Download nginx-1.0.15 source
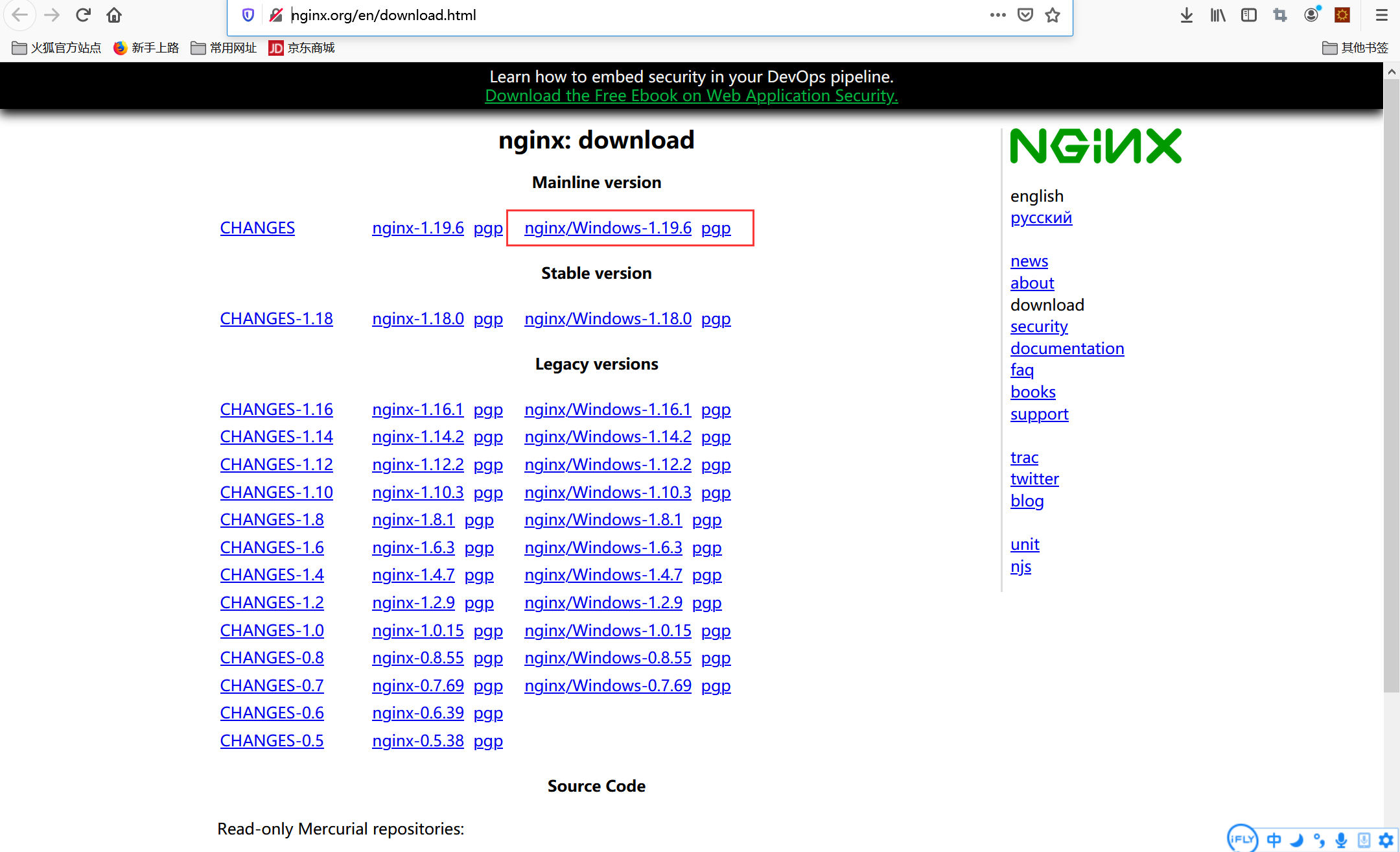1400x852 pixels. click(x=418, y=631)
